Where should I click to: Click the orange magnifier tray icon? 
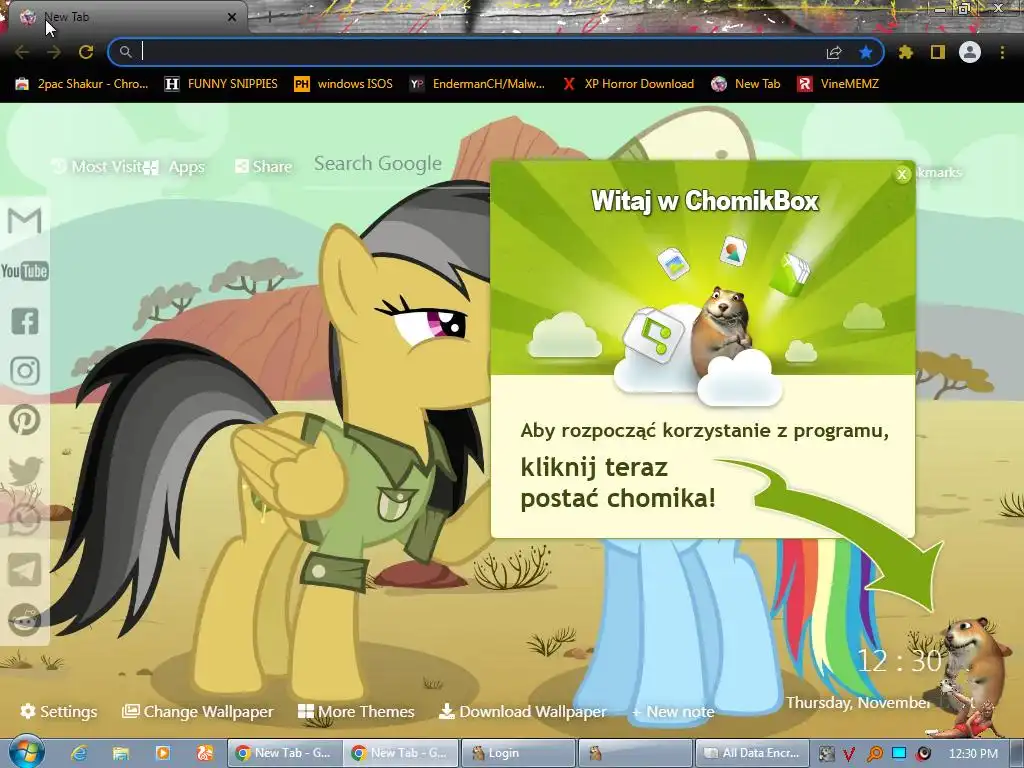tap(874, 754)
